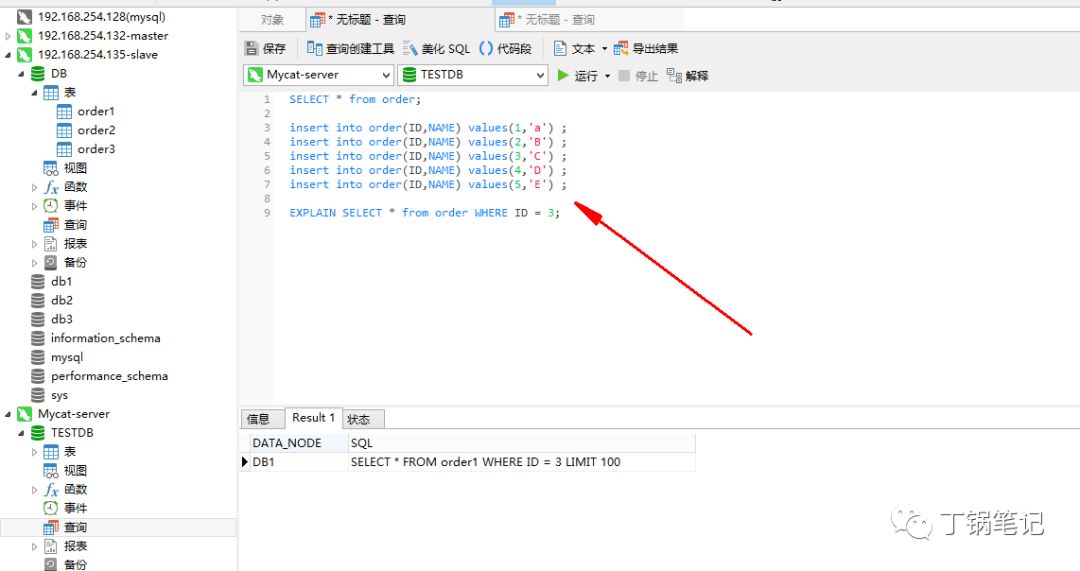Click in editor line 9 EXPLAIN statement

[x=424, y=213]
